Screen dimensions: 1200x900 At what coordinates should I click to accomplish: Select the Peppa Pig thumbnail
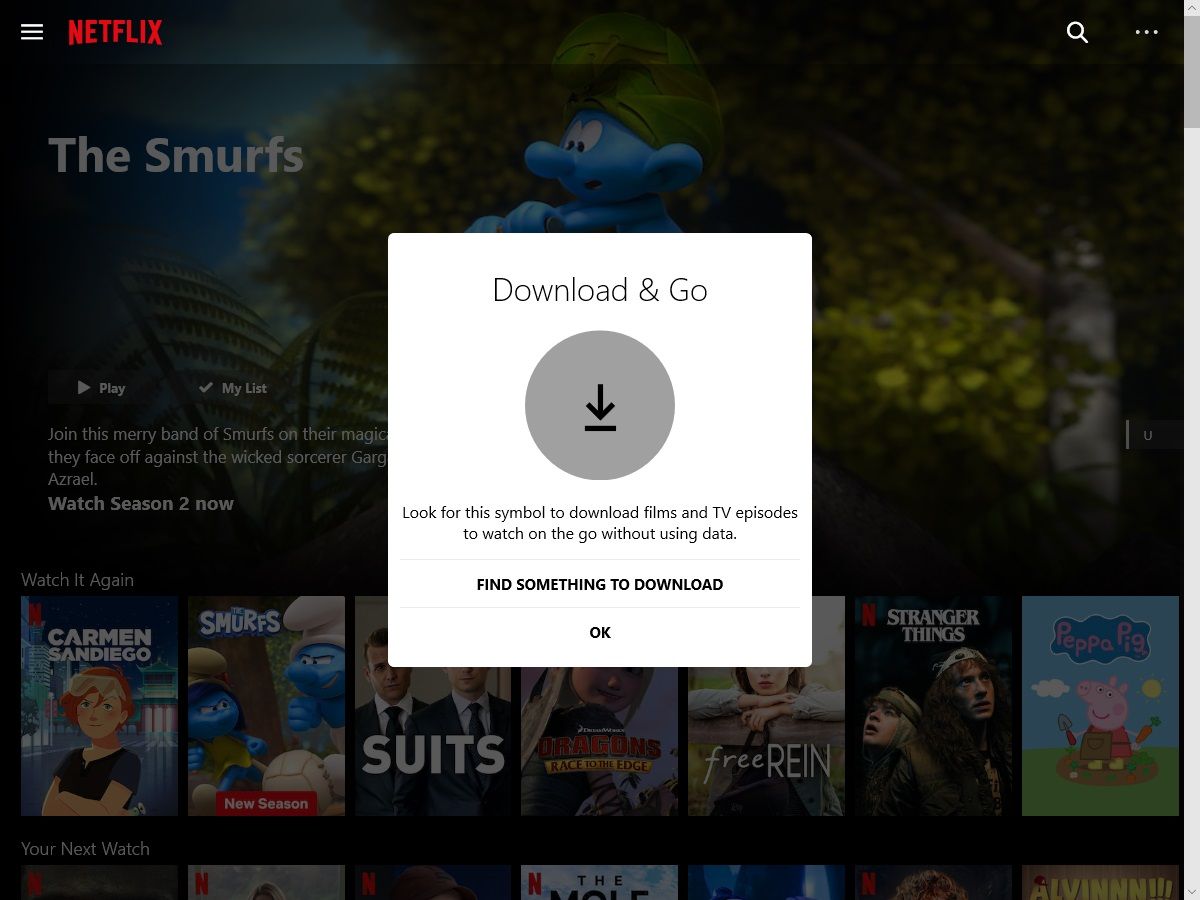1100,705
